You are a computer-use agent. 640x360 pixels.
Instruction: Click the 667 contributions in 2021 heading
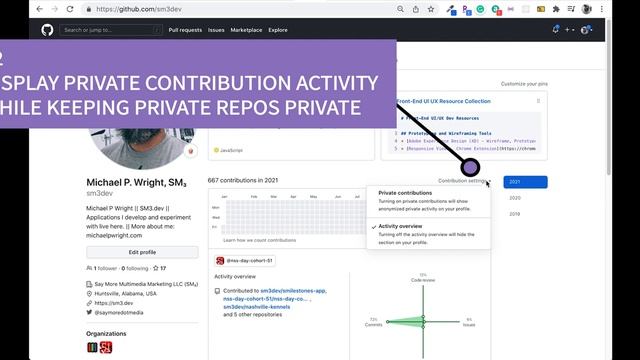click(243, 180)
